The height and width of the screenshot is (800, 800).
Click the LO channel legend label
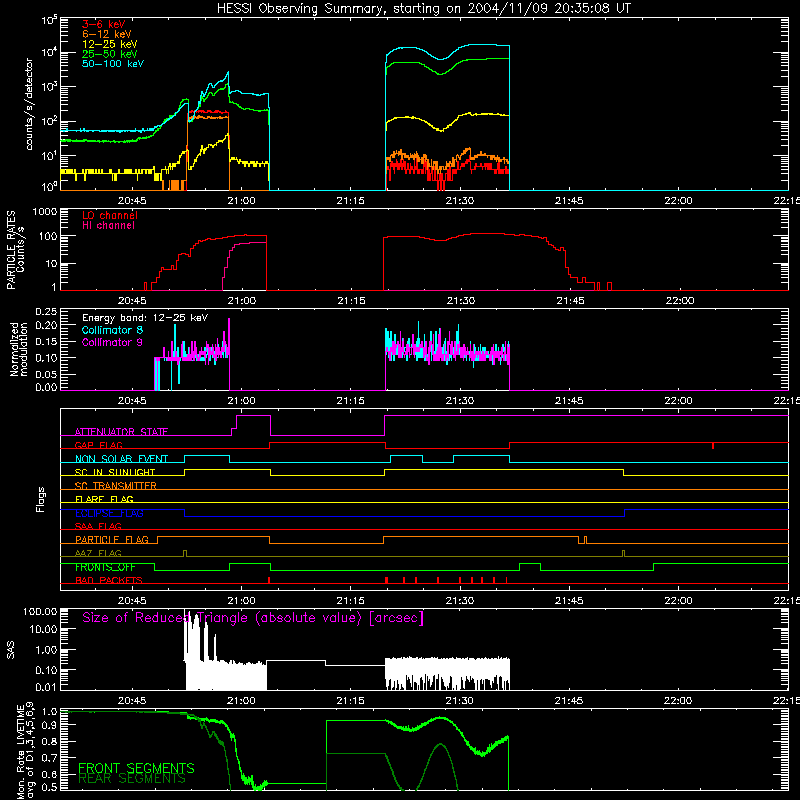(x=110, y=215)
